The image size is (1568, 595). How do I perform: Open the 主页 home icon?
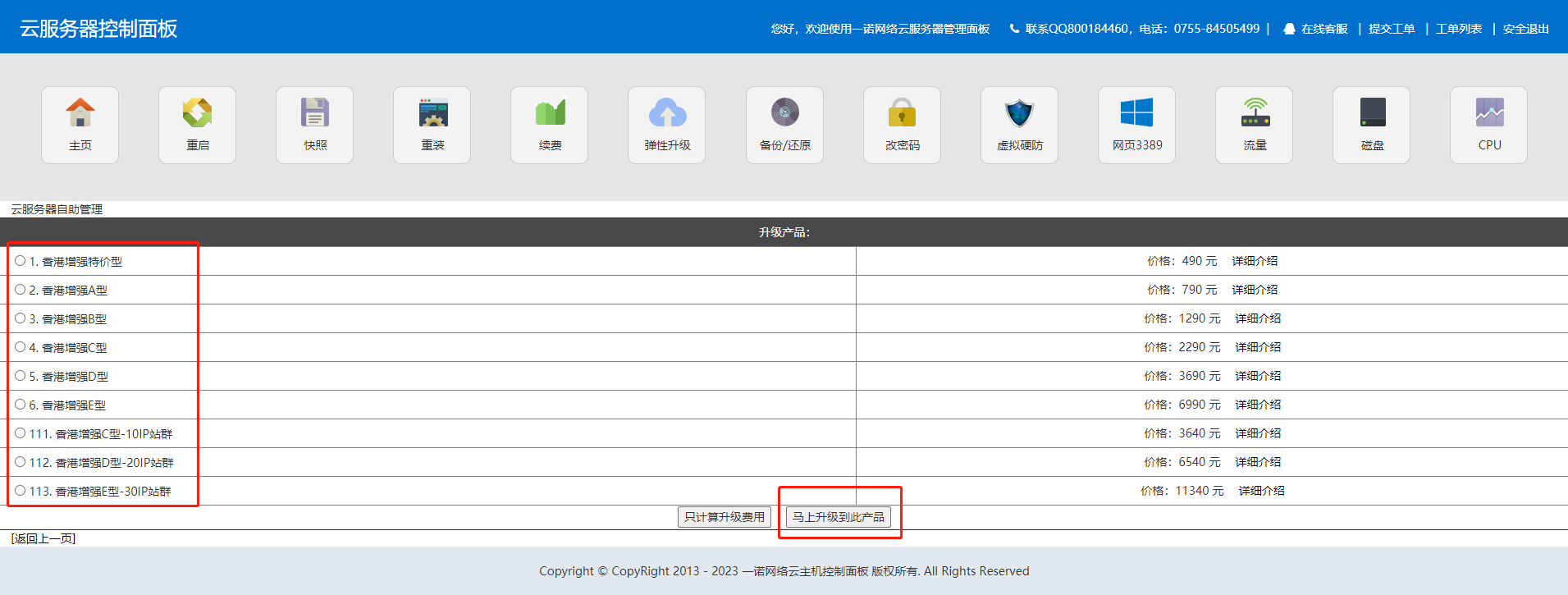(80, 114)
